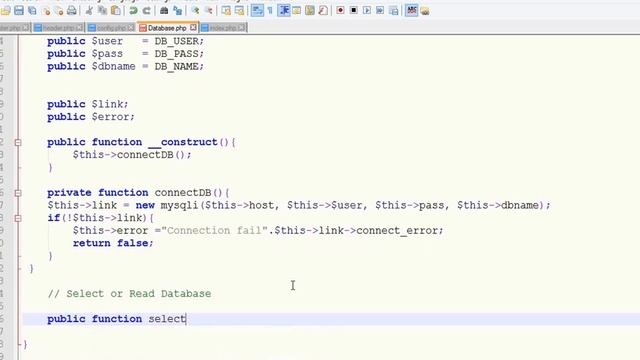Click the Close document toolbar icon
Image resolution: width=640 pixels, height=360 pixels.
46,10
